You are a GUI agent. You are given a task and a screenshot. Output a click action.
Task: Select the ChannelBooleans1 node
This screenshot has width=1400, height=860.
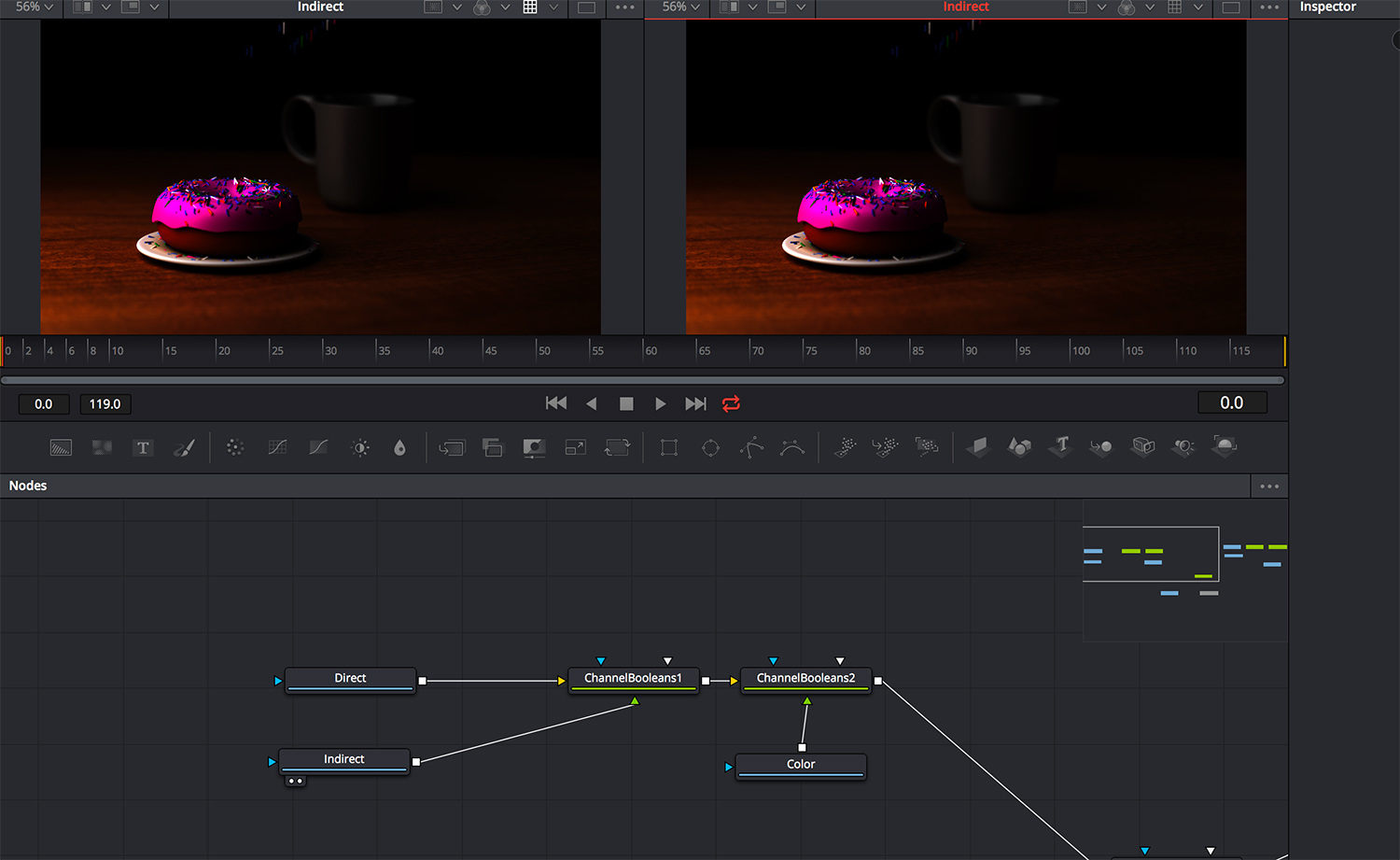pos(634,680)
